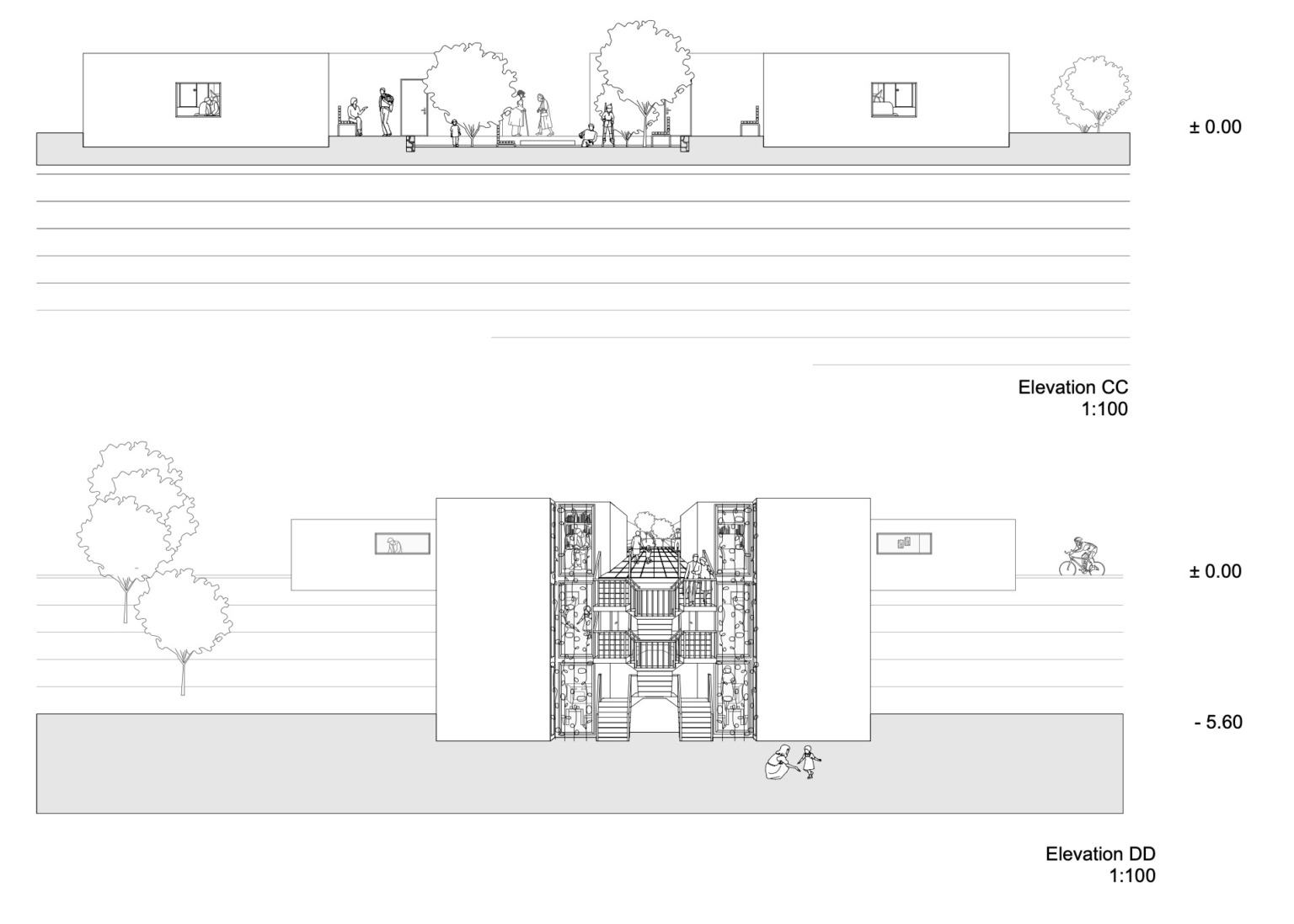Image resolution: width=1294 pixels, height=924 pixels.
Task: Select the crouching adult and child figures
Action: pyautogui.click(x=793, y=761)
